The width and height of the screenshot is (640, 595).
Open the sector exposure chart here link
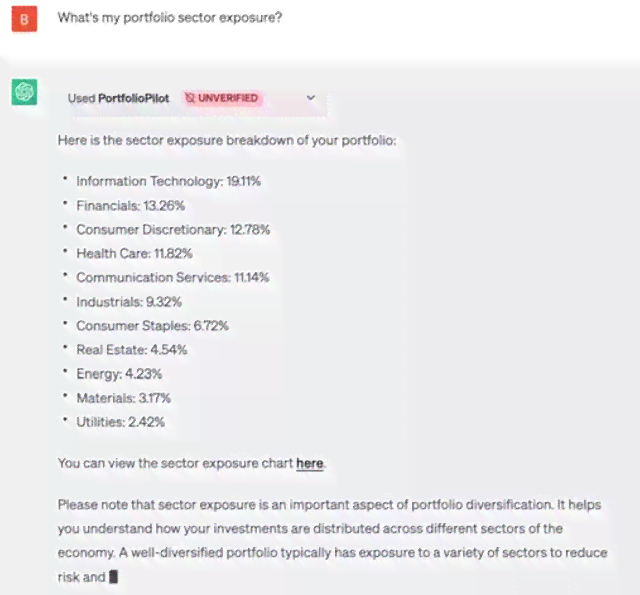pyautogui.click(x=310, y=463)
